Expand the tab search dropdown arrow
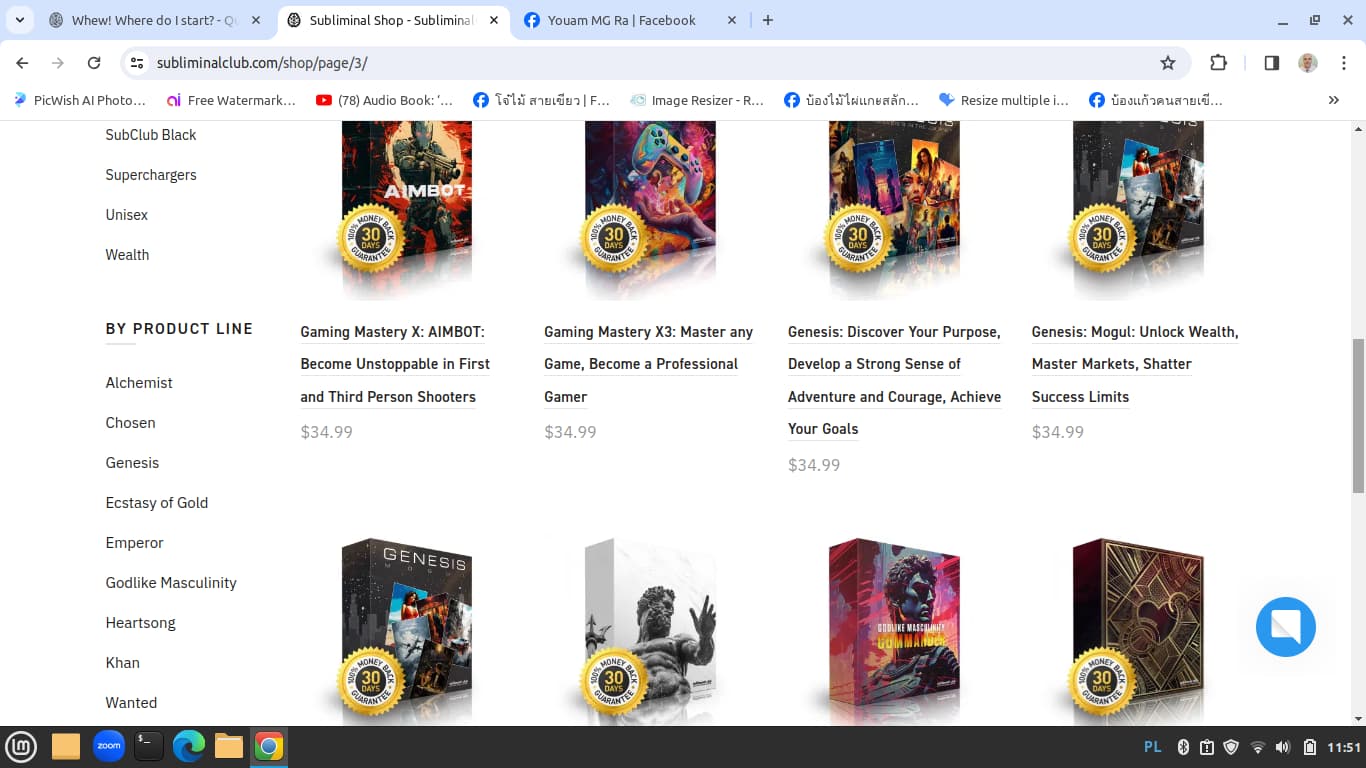 pos(20,20)
